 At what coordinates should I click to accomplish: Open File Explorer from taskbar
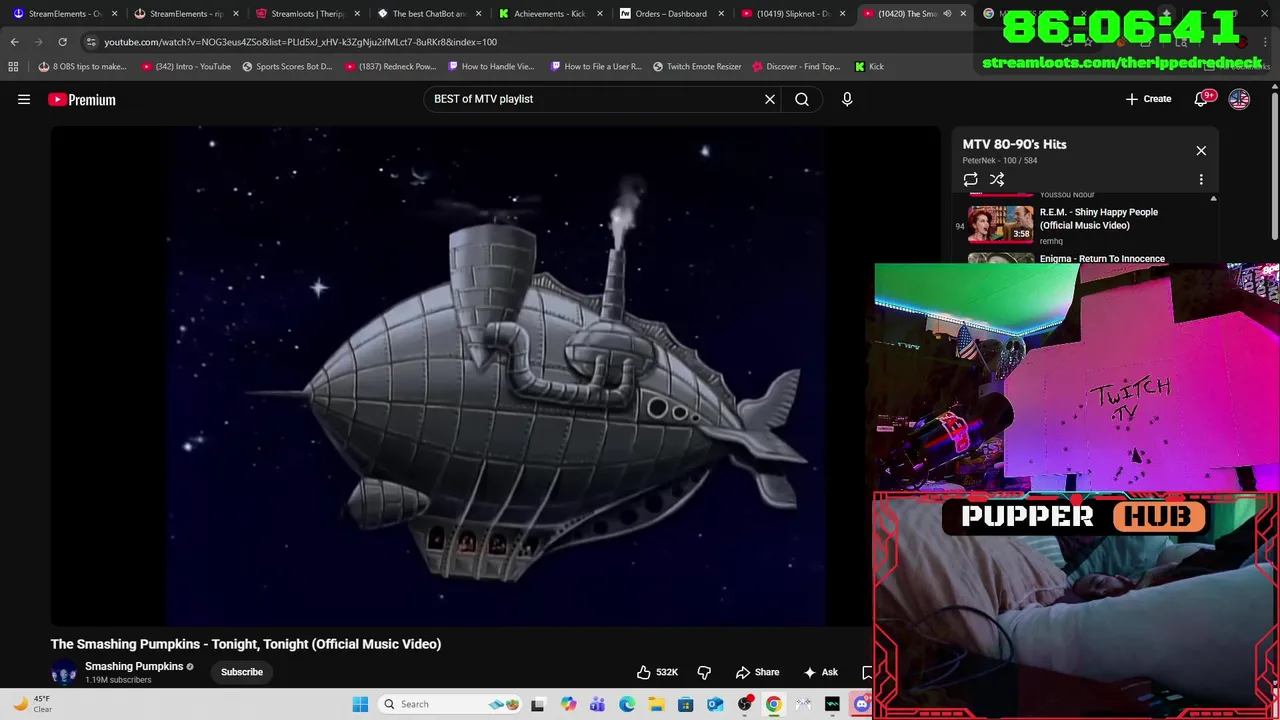pyautogui.click(x=656, y=704)
